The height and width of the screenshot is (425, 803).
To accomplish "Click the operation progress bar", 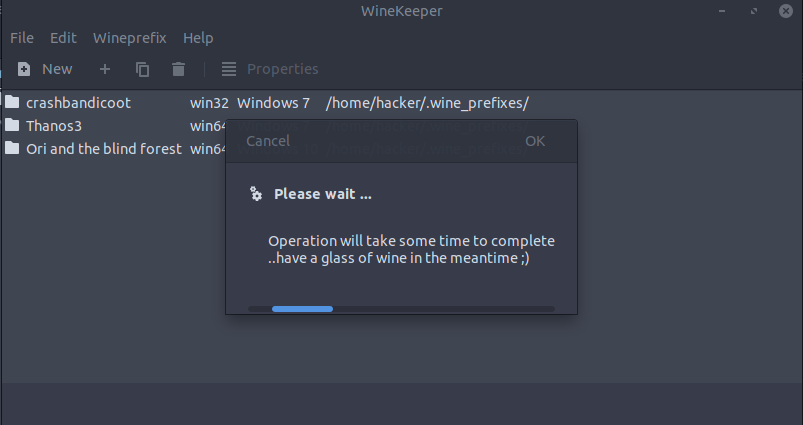I will tap(401, 309).
